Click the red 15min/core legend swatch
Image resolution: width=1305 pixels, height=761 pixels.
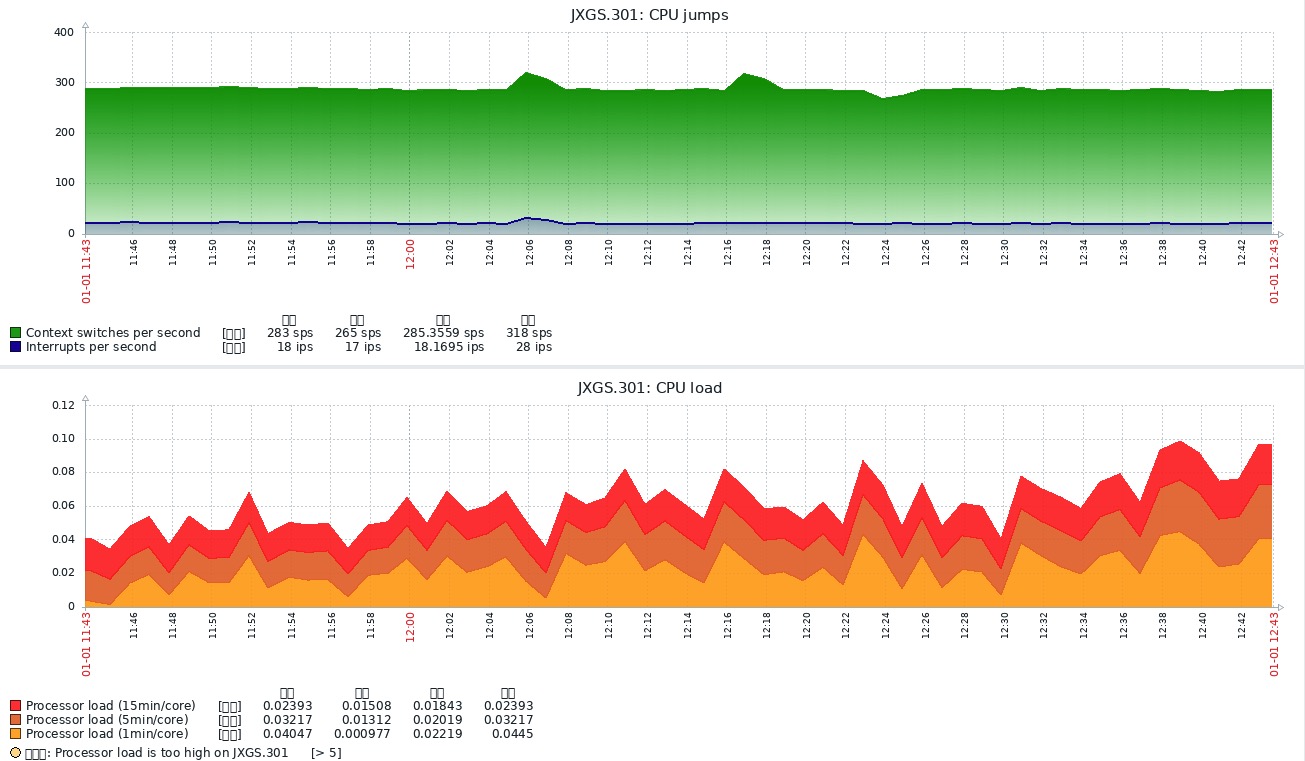point(15,706)
